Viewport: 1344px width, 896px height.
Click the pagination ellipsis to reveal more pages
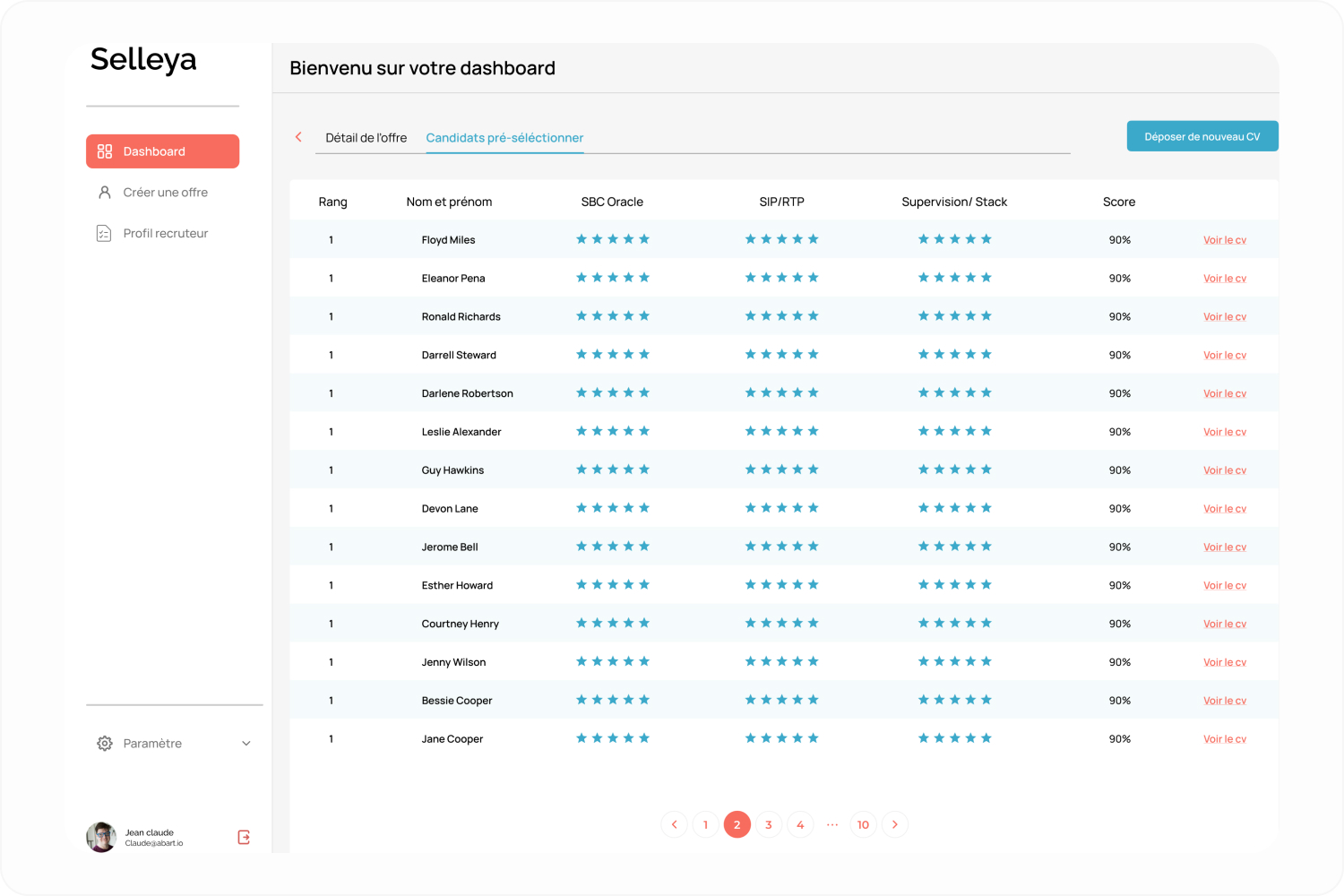(831, 824)
